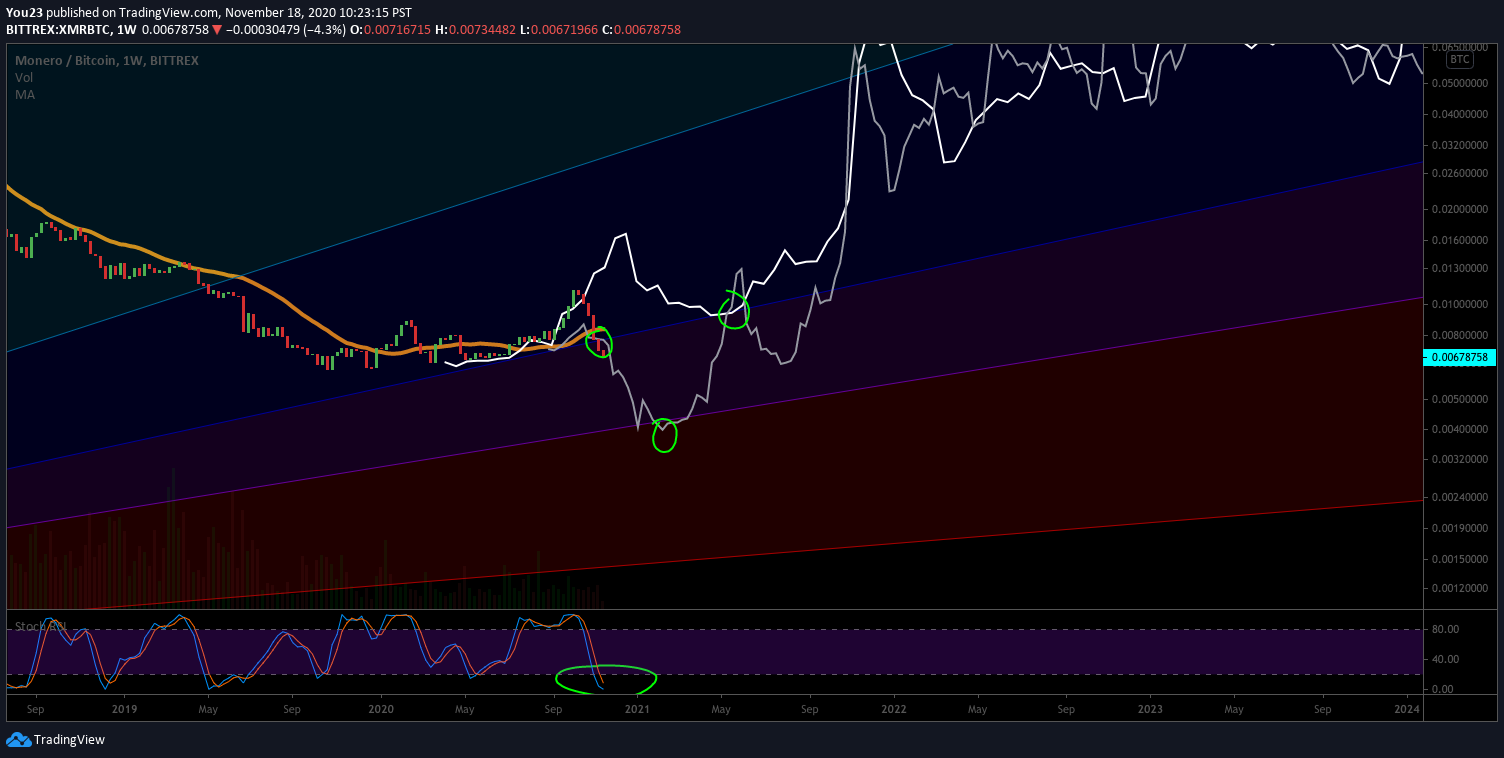Viewport: 1504px width, 758px height.
Task: Click the C:0.00678758 close value in header
Action: [x=641, y=30]
